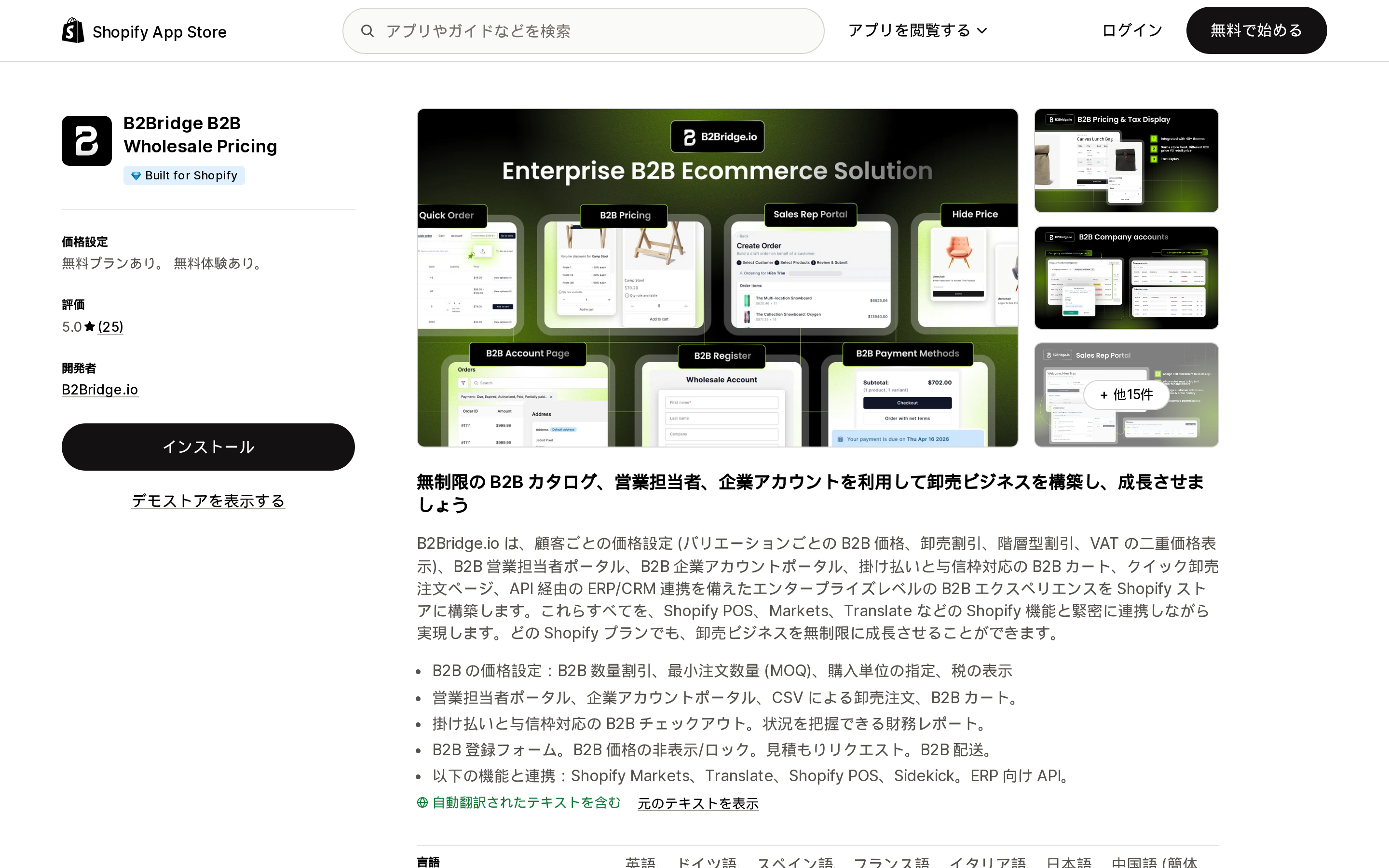Open the B2B Company accounts thumbnail

[1126, 278]
